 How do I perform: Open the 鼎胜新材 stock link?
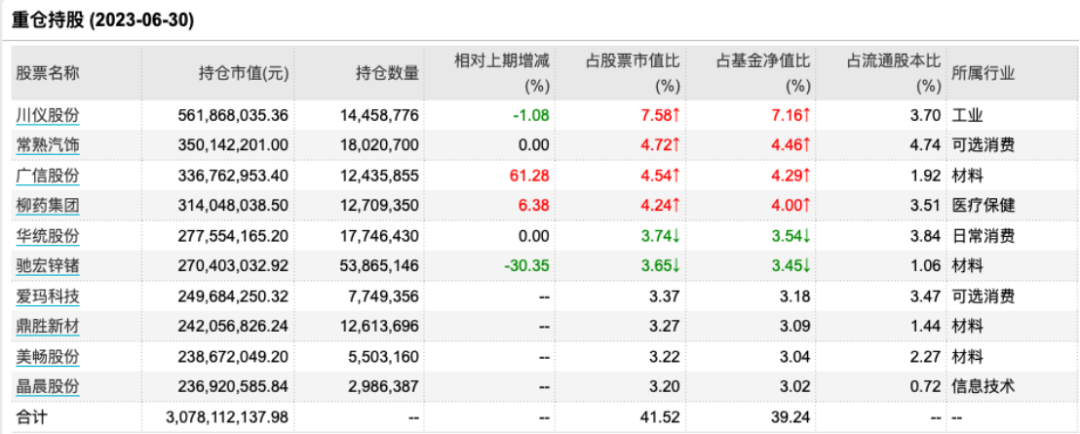pyautogui.click(x=48, y=327)
